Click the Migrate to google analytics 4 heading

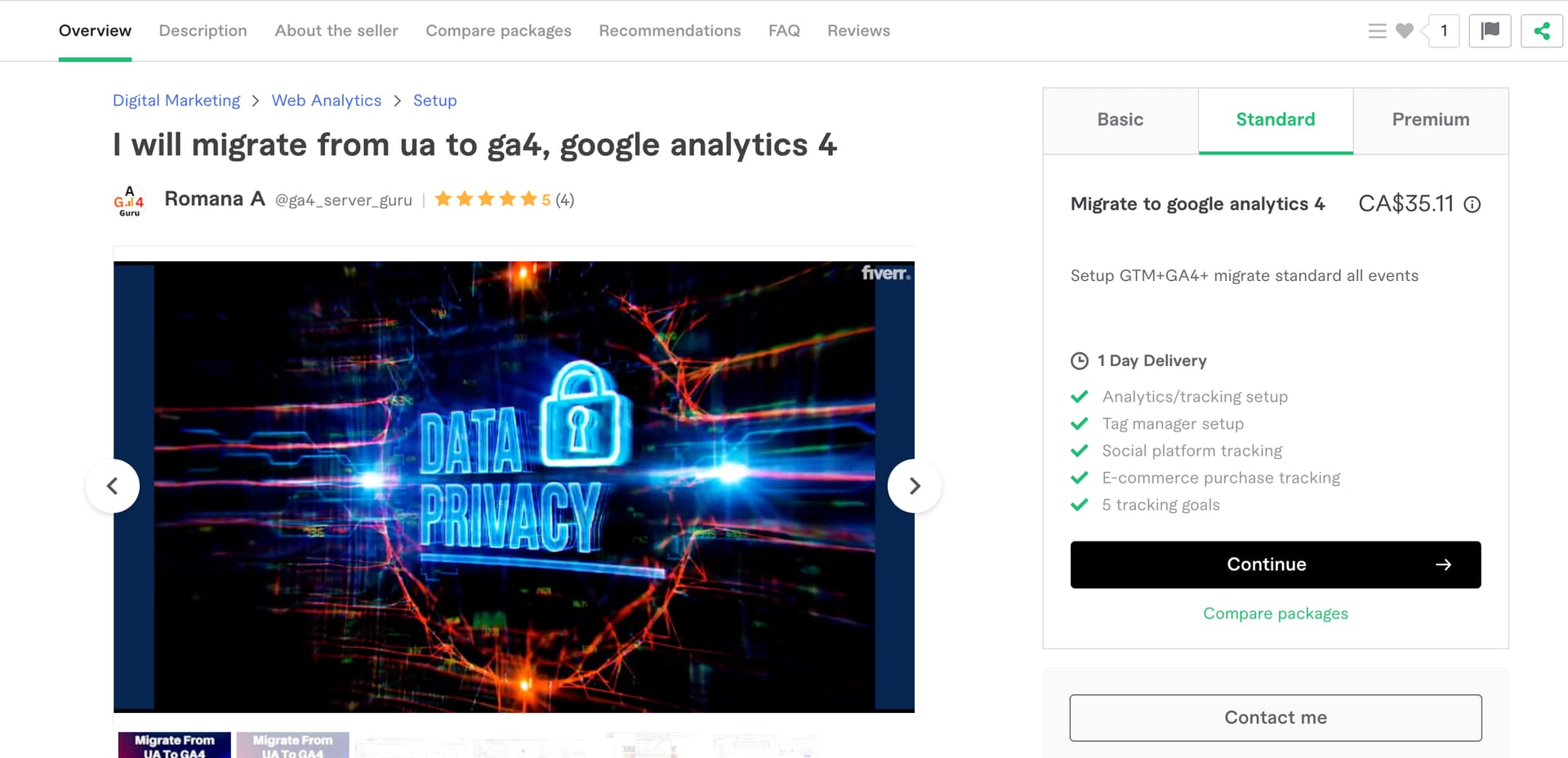(1197, 204)
